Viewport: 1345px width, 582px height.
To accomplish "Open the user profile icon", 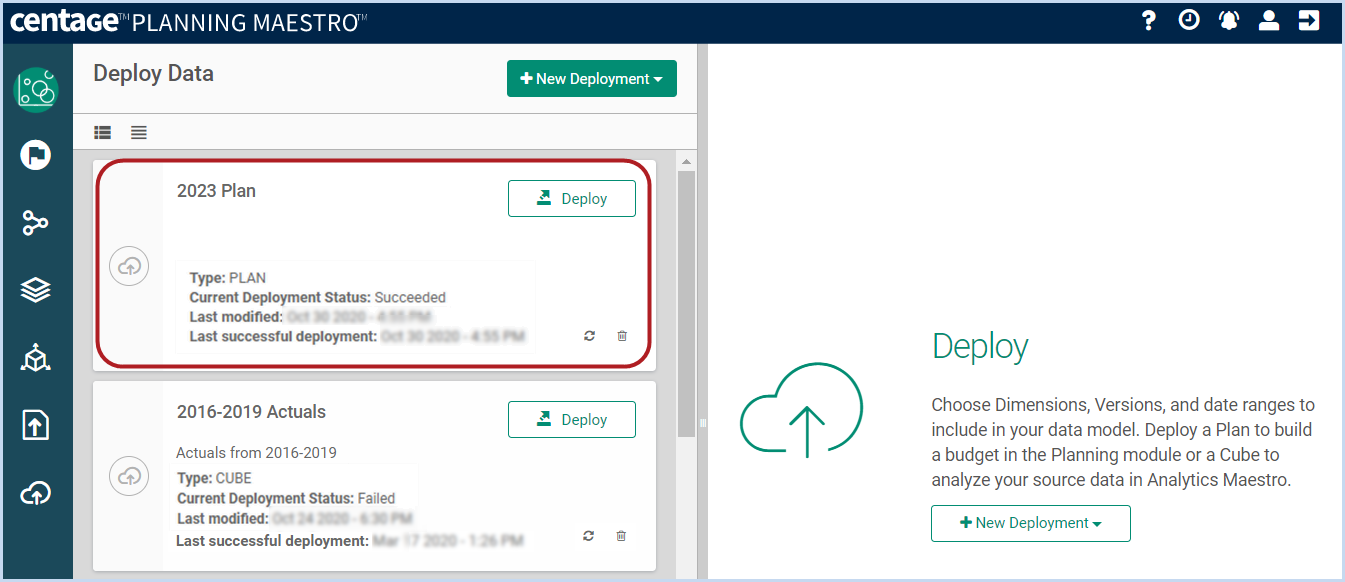I will (x=1269, y=20).
